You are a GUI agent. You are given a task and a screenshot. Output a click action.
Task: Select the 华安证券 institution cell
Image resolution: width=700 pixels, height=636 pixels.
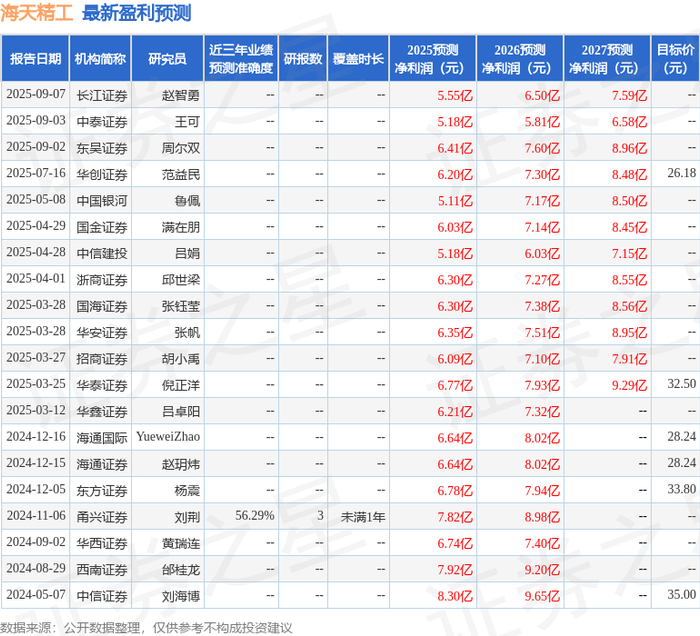pyautogui.click(x=102, y=332)
